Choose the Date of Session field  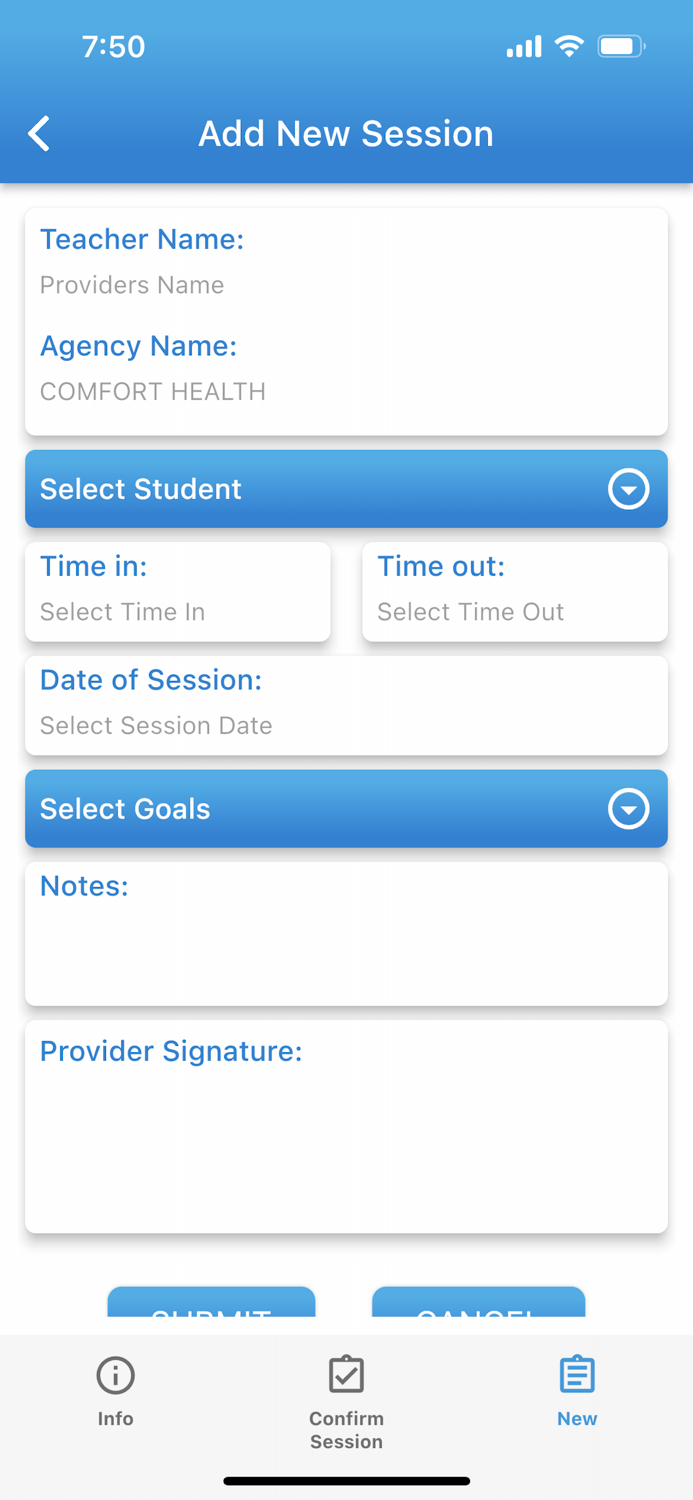pyautogui.click(x=346, y=706)
